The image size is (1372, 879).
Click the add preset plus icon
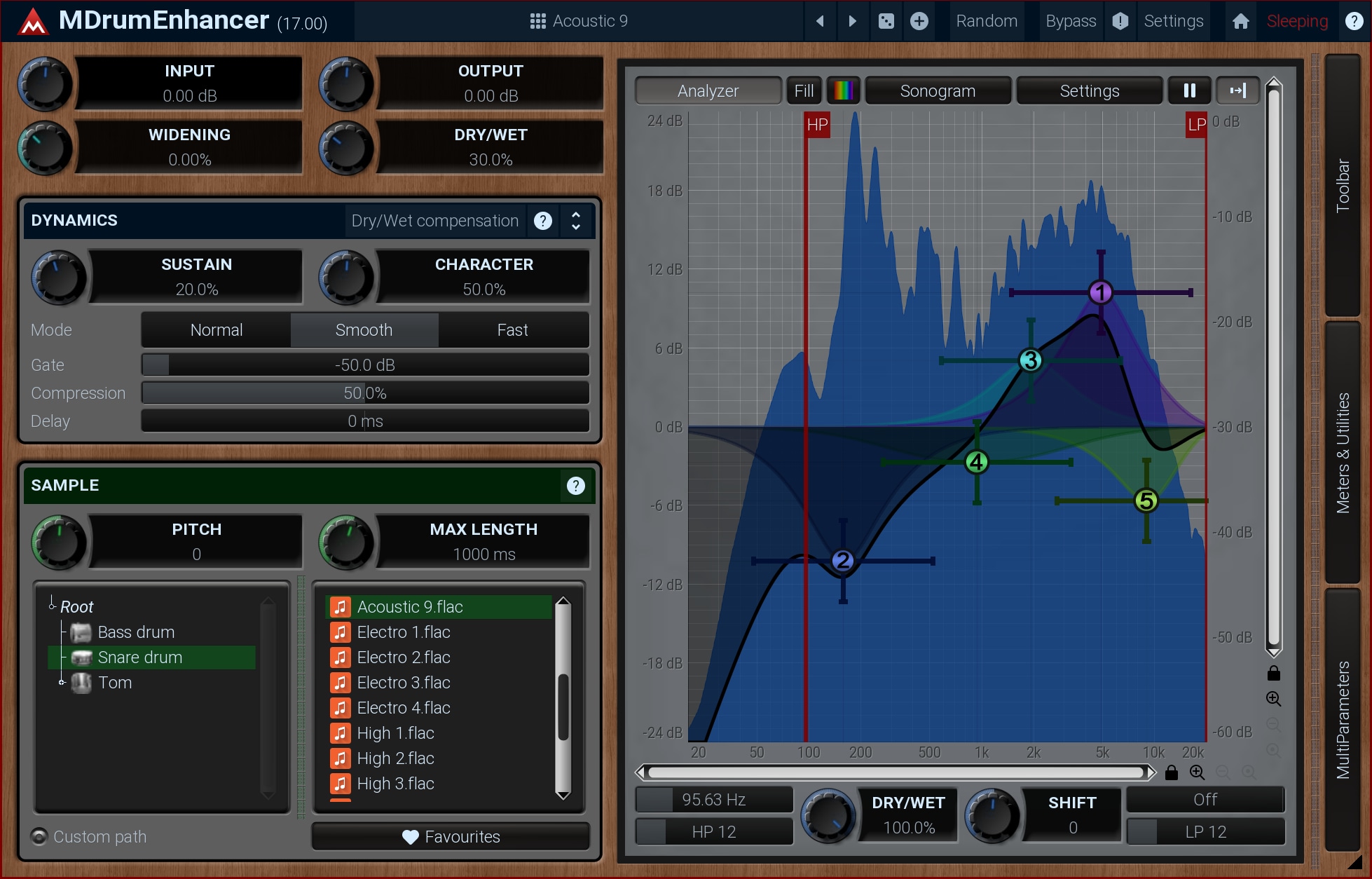click(919, 21)
